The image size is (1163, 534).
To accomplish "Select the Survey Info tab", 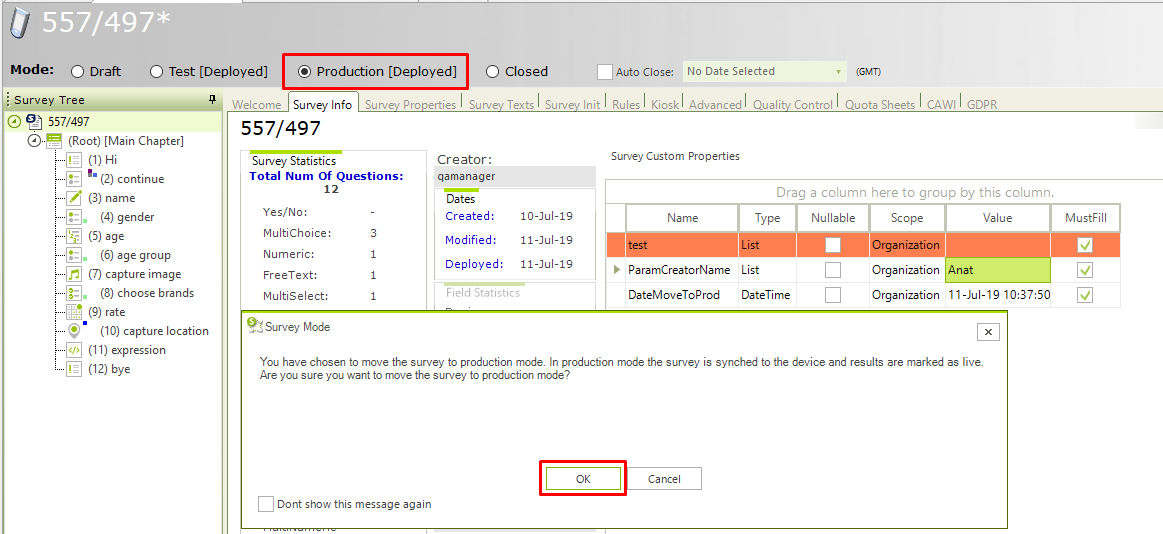I will pos(322,105).
